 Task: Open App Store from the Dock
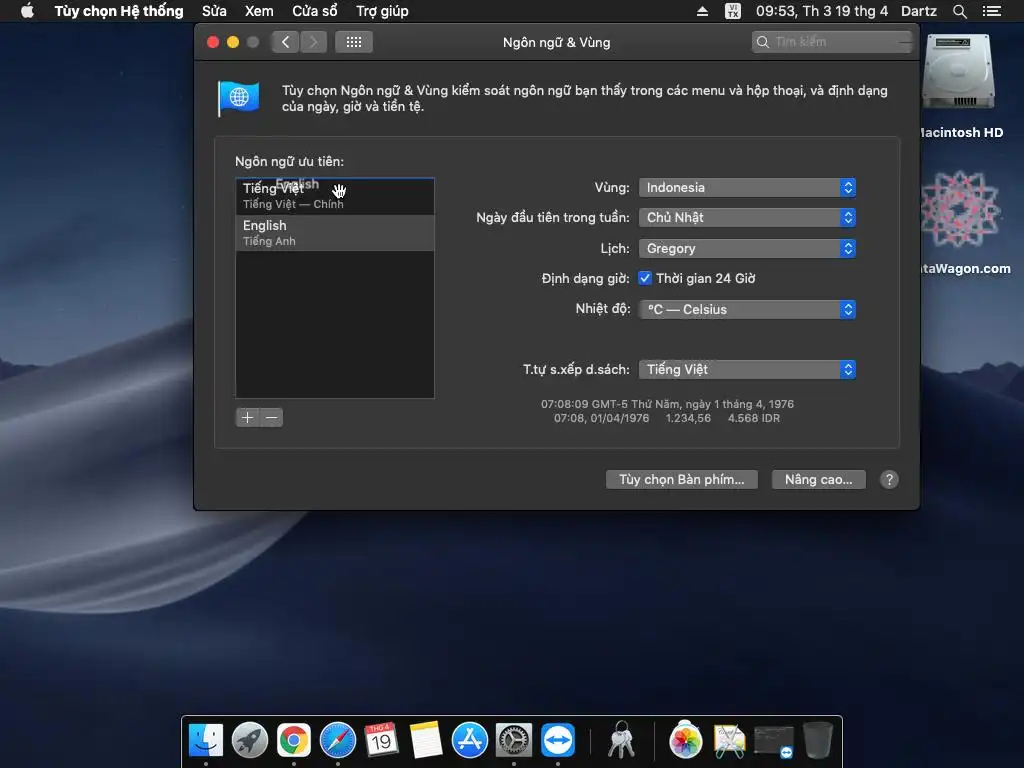pos(470,740)
